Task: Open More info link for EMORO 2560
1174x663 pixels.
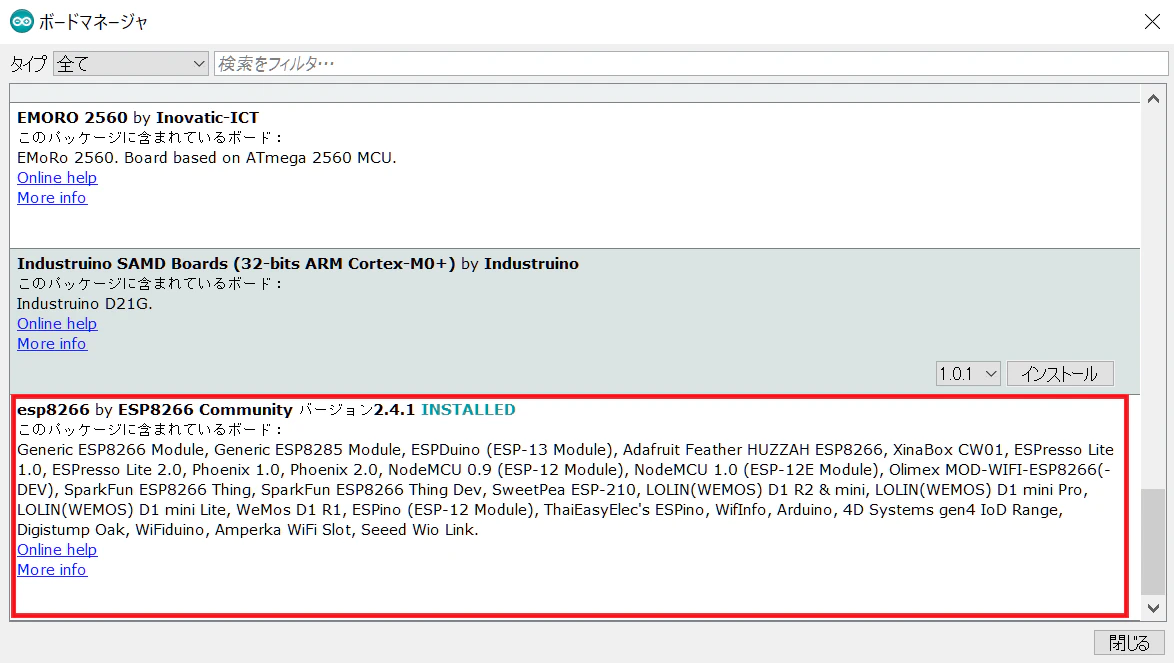Action: pyautogui.click(x=52, y=198)
